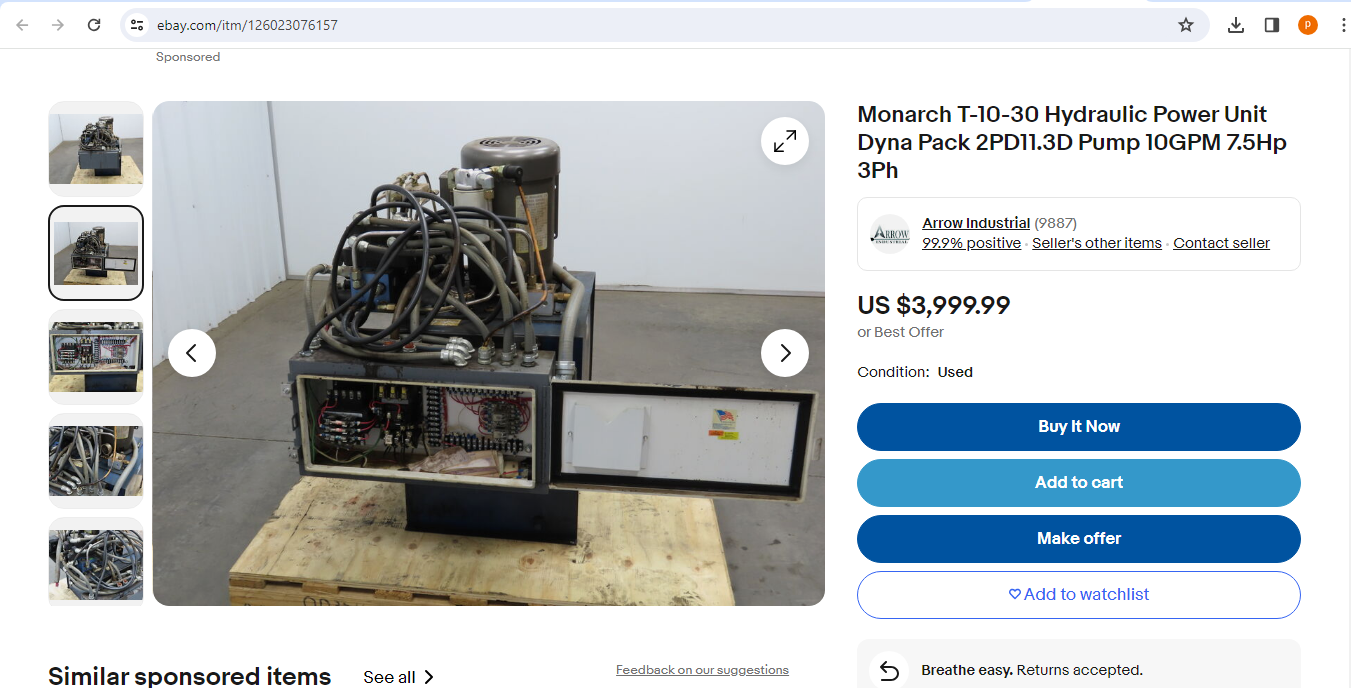Open site information icon in address bar
The image size is (1351, 688).
(x=137, y=25)
